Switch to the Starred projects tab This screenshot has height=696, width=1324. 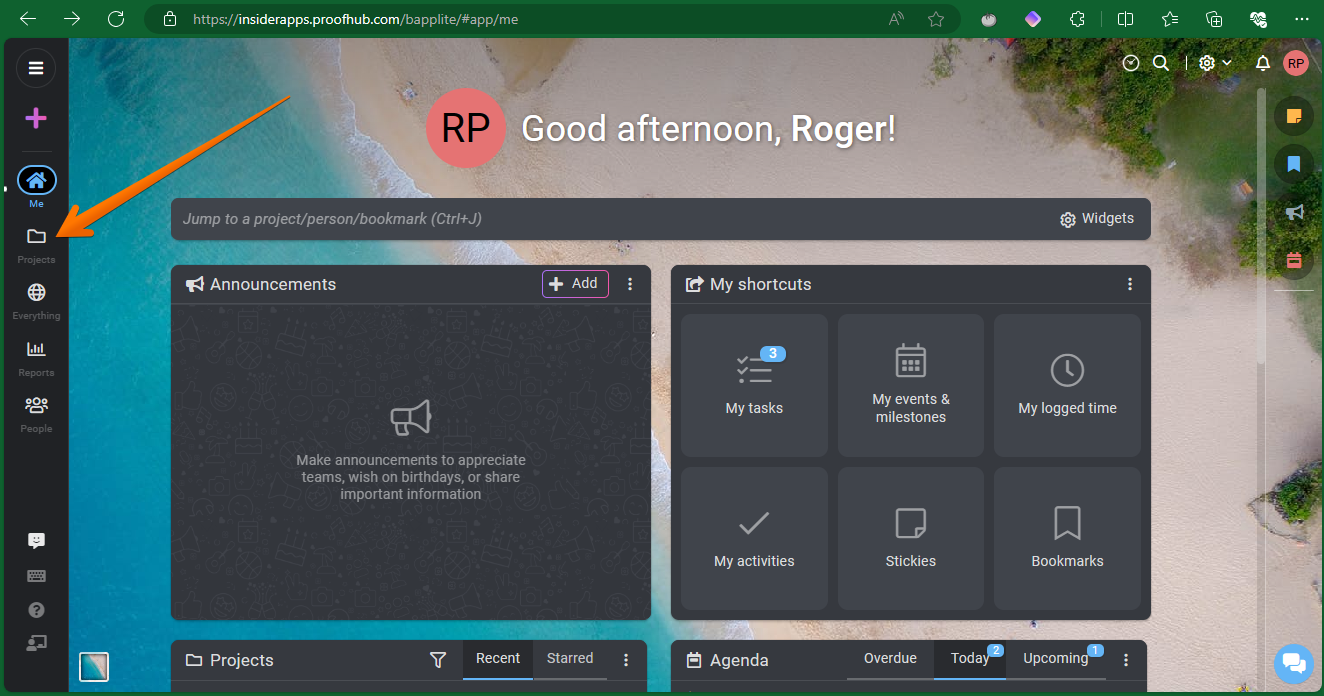pos(570,659)
